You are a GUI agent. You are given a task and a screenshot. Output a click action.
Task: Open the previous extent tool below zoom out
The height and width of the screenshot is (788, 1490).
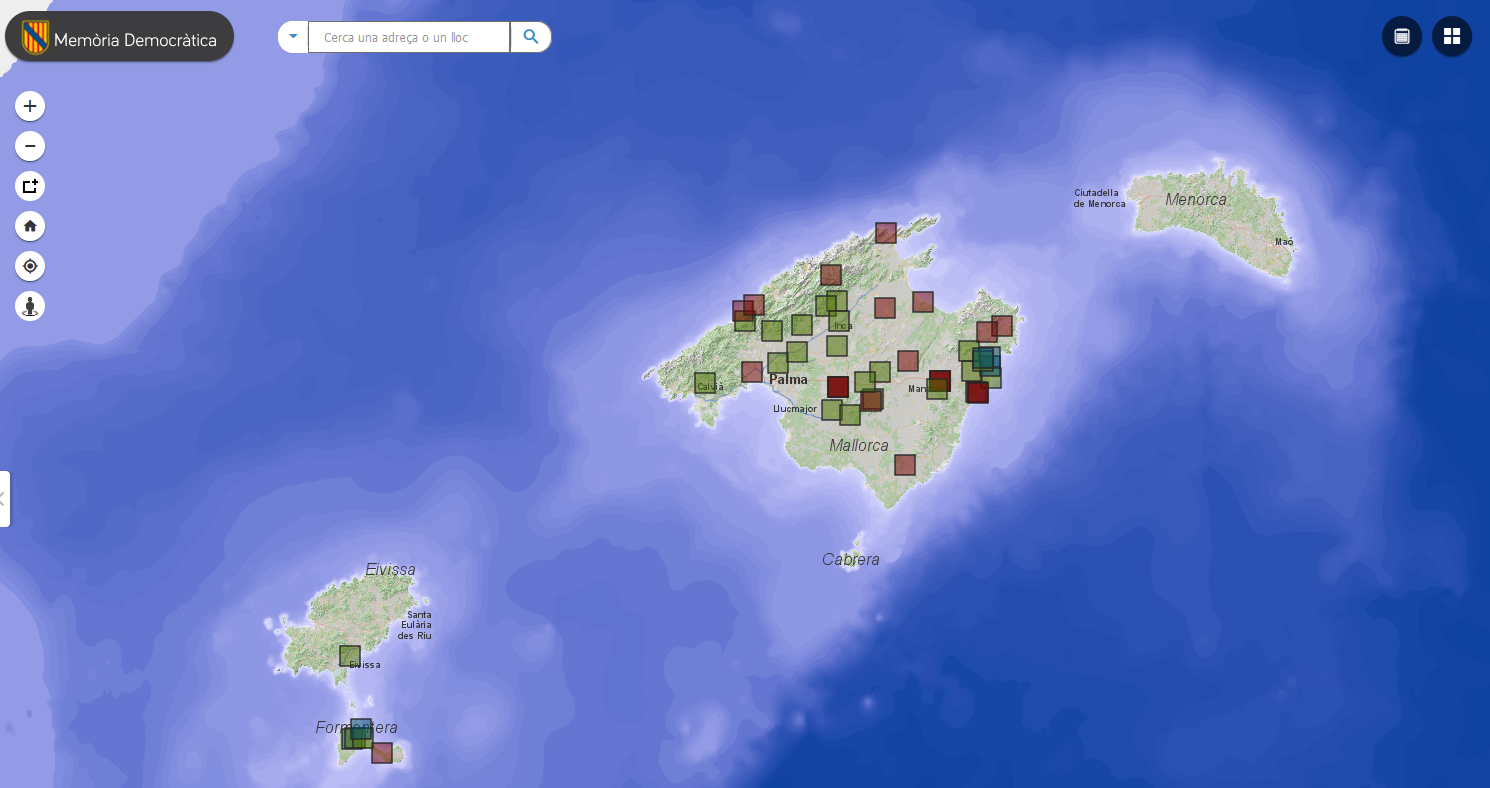click(29, 185)
